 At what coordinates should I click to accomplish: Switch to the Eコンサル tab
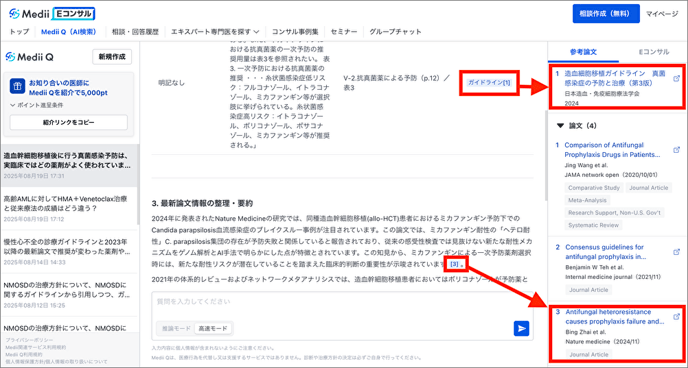point(654,52)
